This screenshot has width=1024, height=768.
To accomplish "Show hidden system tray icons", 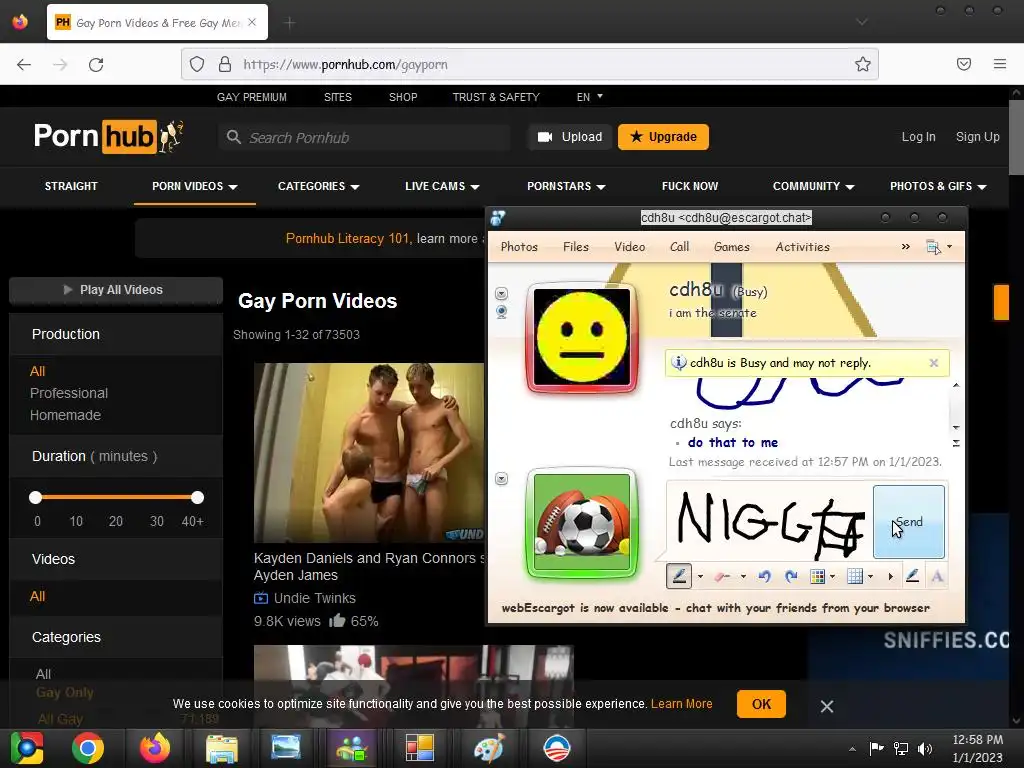I will click(x=852, y=749).
